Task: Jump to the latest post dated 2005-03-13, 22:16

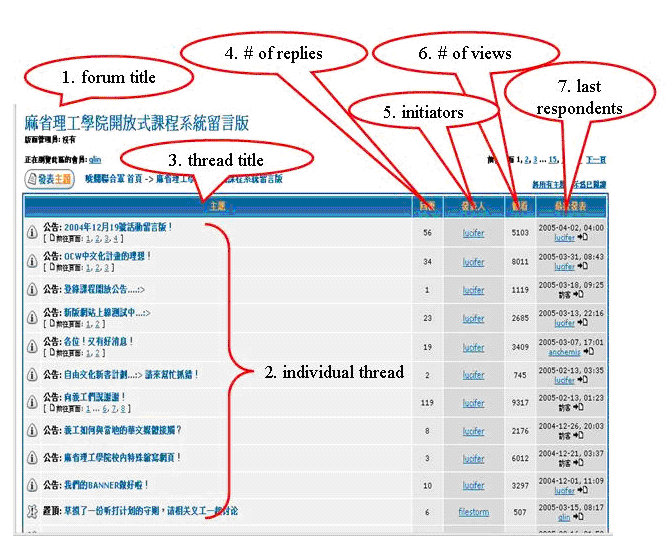Action: pyautogui.click(x=583, y=322)
